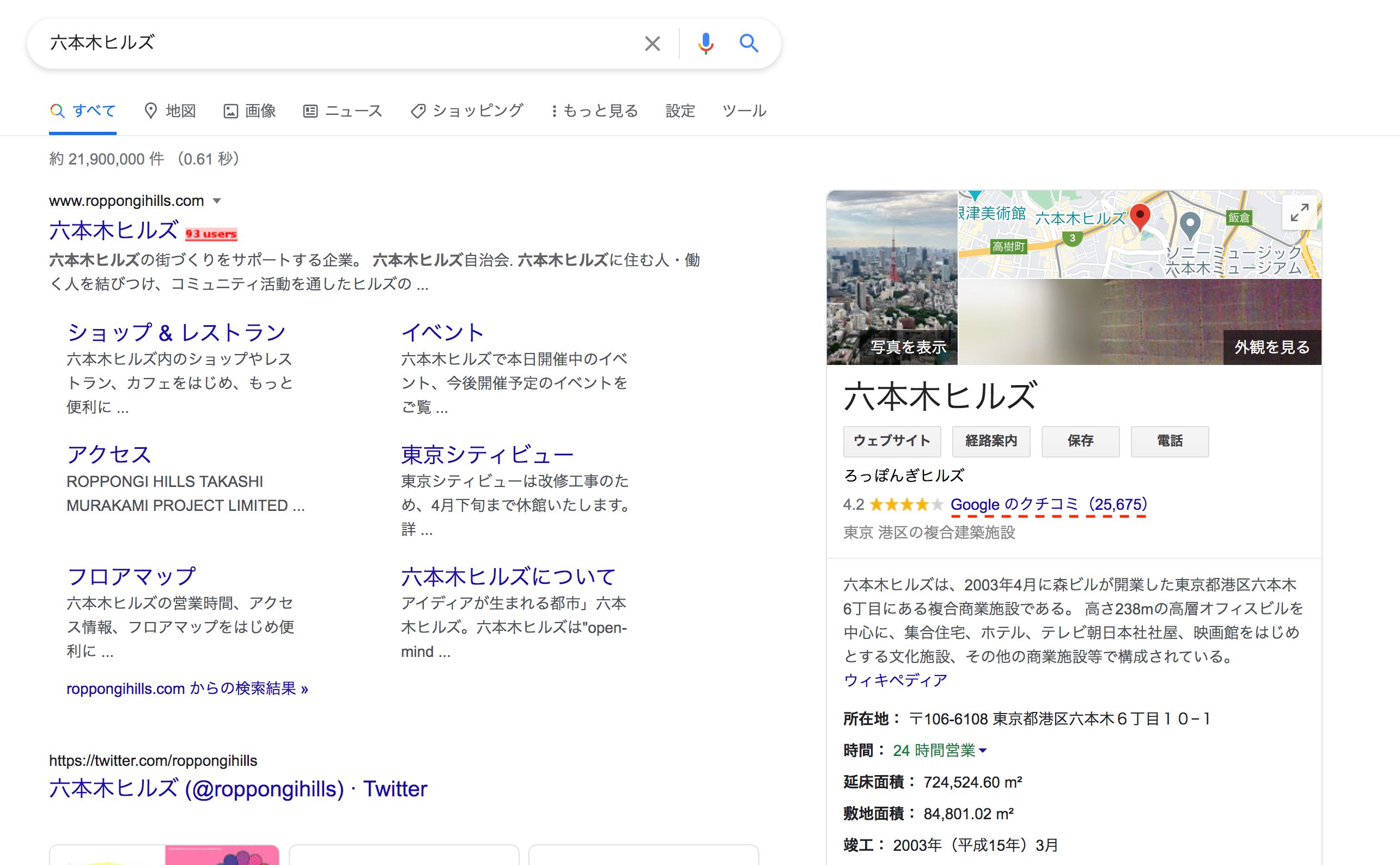Click the 約 21,900,000 件 result count
This screenshot has height=865, width=1400.
pyautogui.click(x=107, y=159)
